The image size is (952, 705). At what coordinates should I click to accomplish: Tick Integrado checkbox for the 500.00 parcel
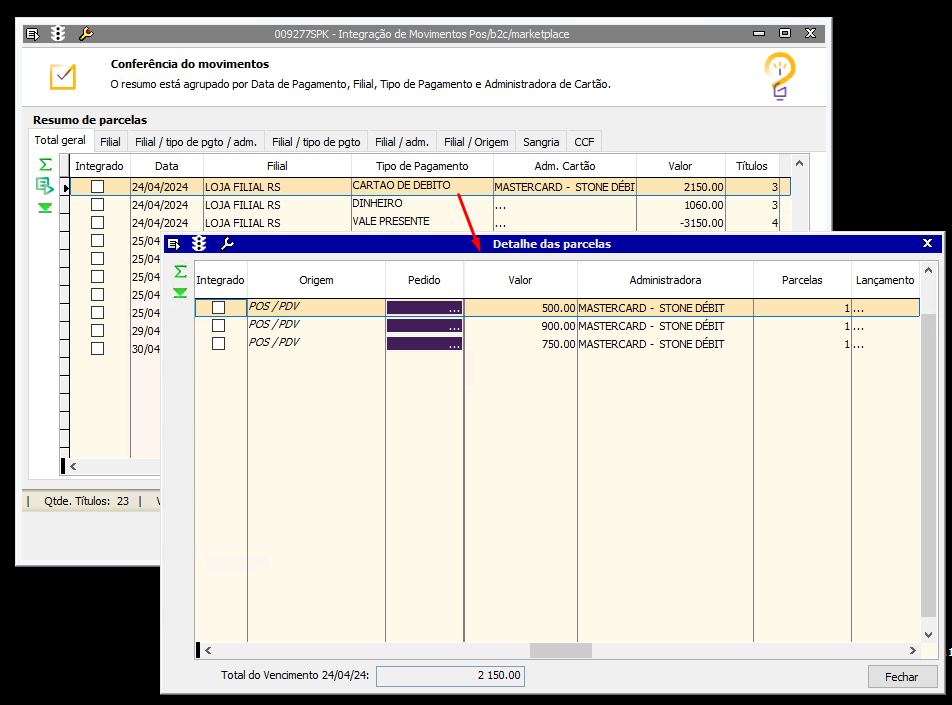pos(219,308)
